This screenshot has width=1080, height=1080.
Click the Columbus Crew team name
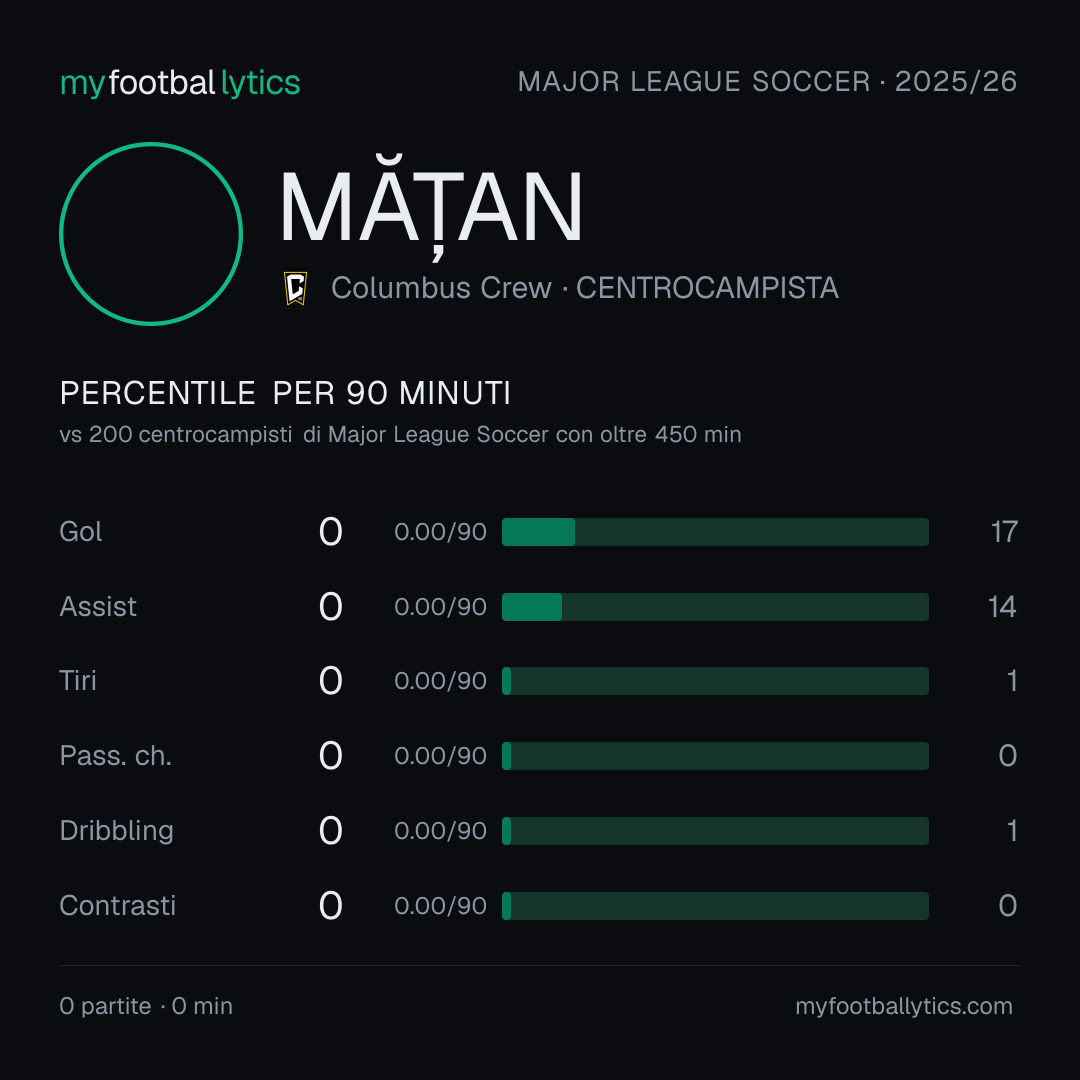pyautogui.click(x=442, y=288)
